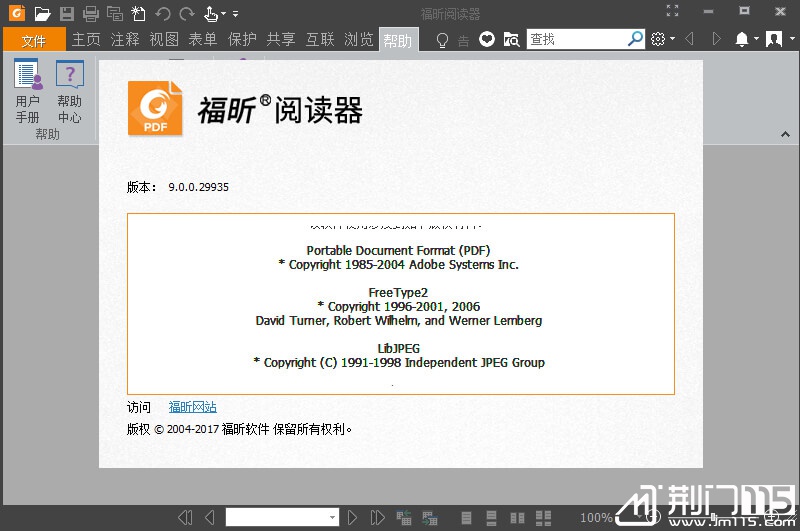Image resolution: width=800 pixels, height=531 pixels.
Task: Select continuous page view mode
Action: click(x=491, y=518)
